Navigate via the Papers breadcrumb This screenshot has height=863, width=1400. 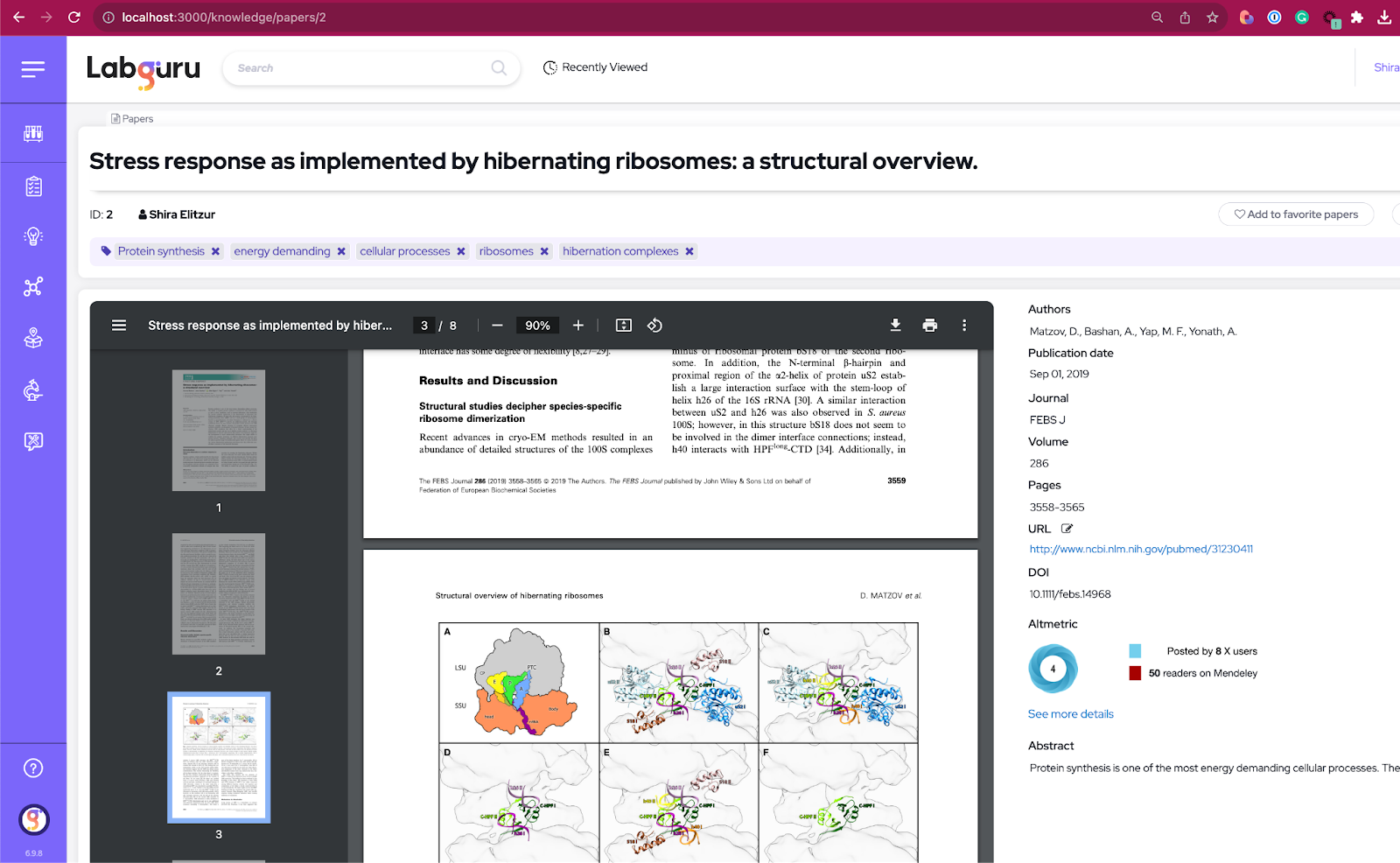tap(131, 118)
